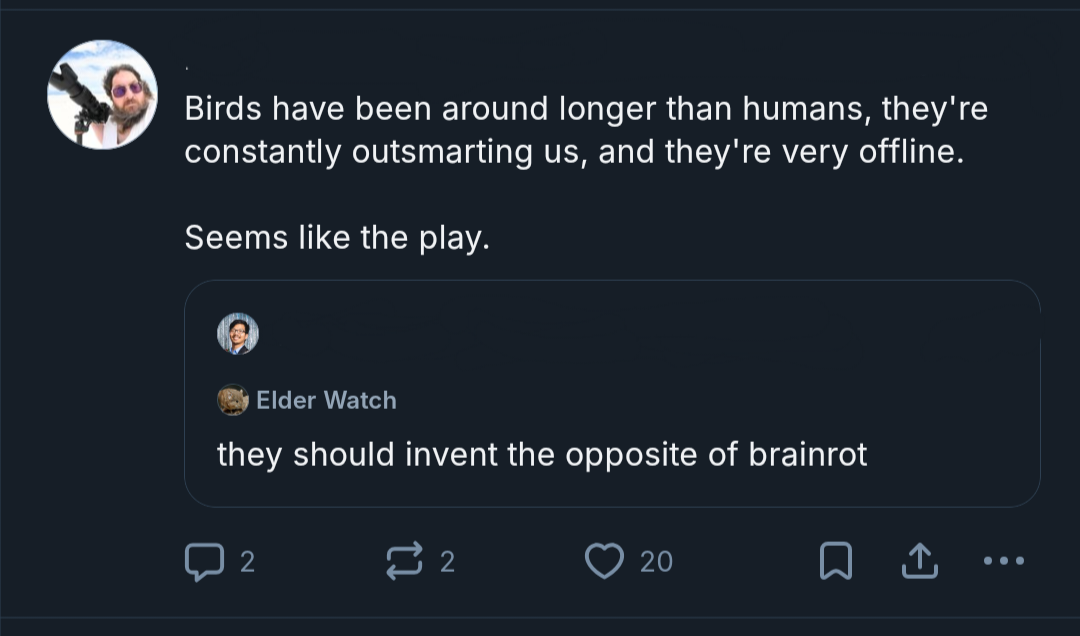This screenshot has width=1080, height=636.
Task: Click the repost count next to arrows
Action: (x=447, y=562)
